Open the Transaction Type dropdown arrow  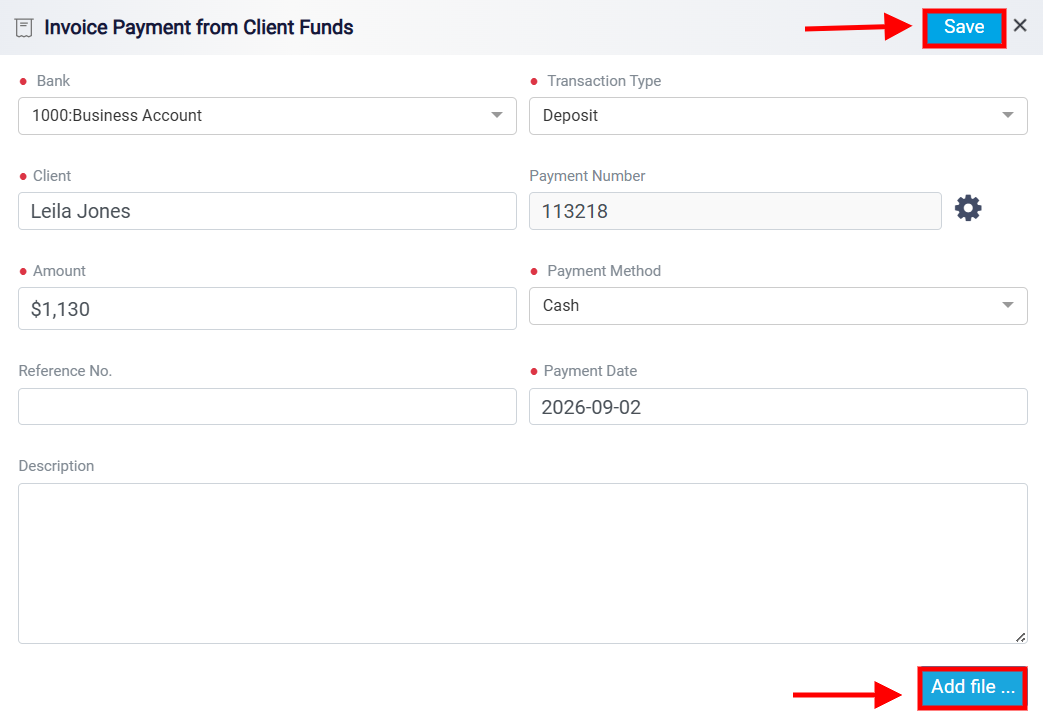(1008, 115)
